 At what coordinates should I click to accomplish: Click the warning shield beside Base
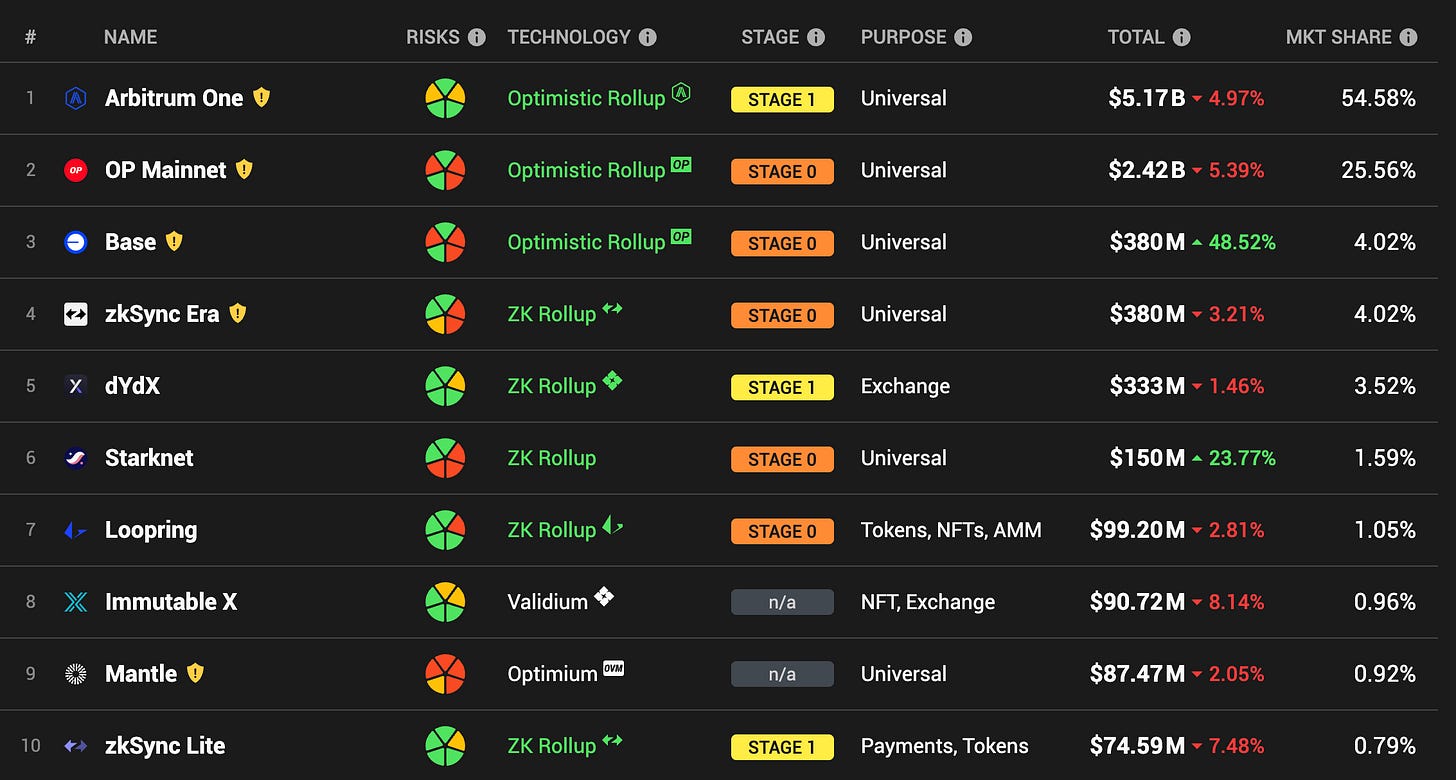tap(174, 241)
